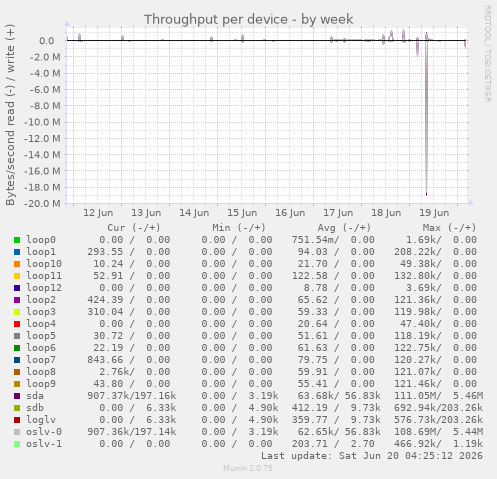Click the 'oslv-0' legend label
497x479 pixels.
[x=44, y=432]
